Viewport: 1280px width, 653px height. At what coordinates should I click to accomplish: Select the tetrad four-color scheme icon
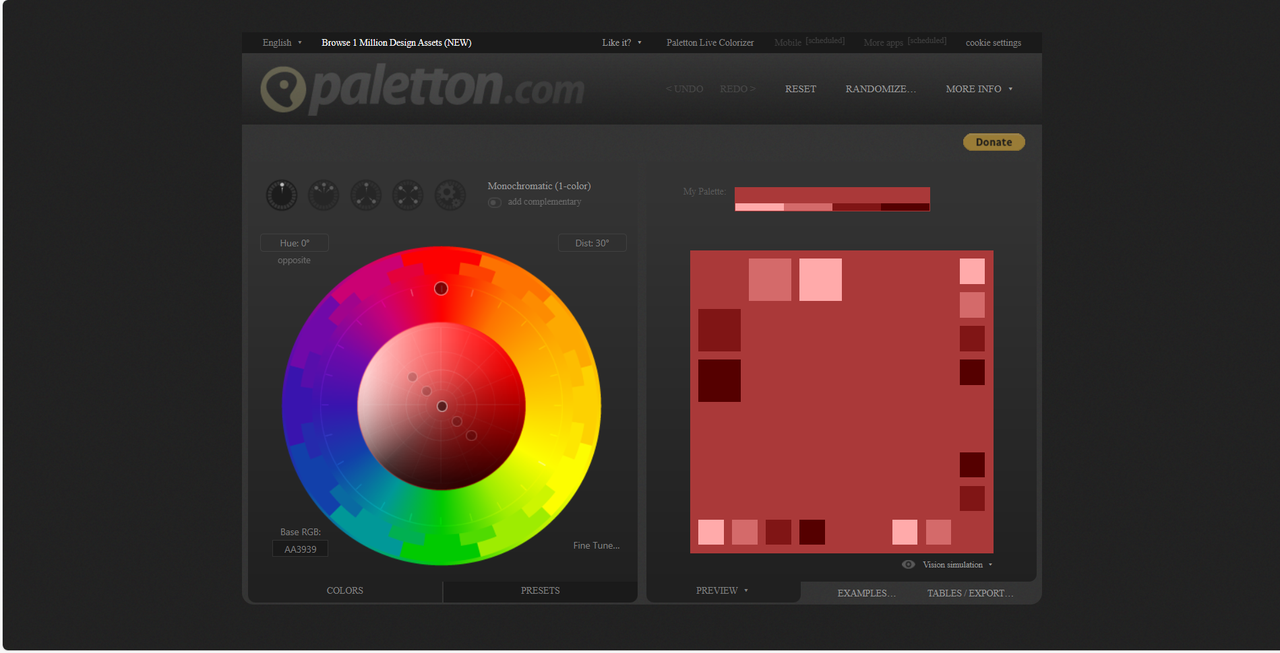coord(408,194)
